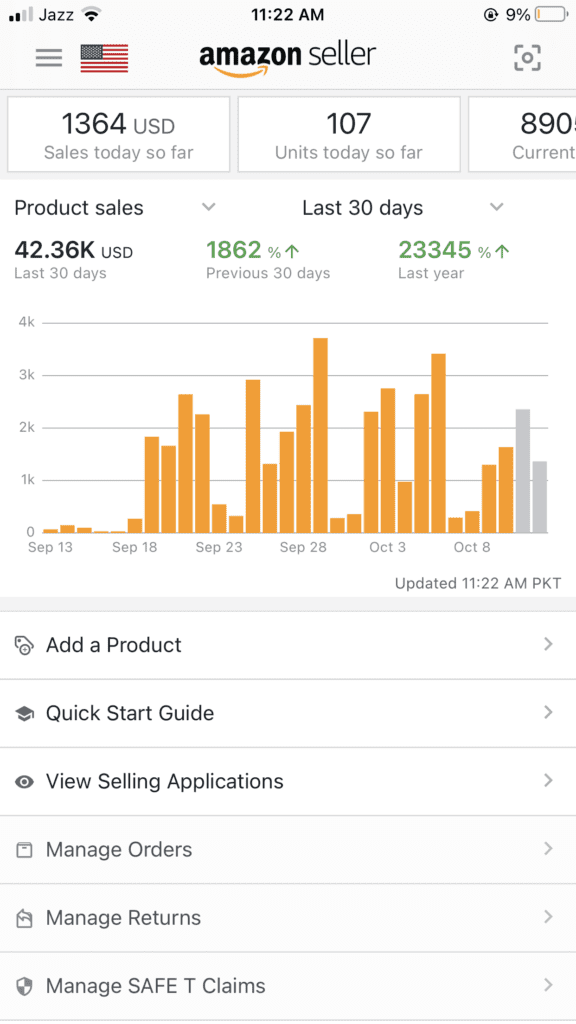Select the taller gray bar in chart
The width and height of the screenshot is (576, 1024).
(522, 471)
